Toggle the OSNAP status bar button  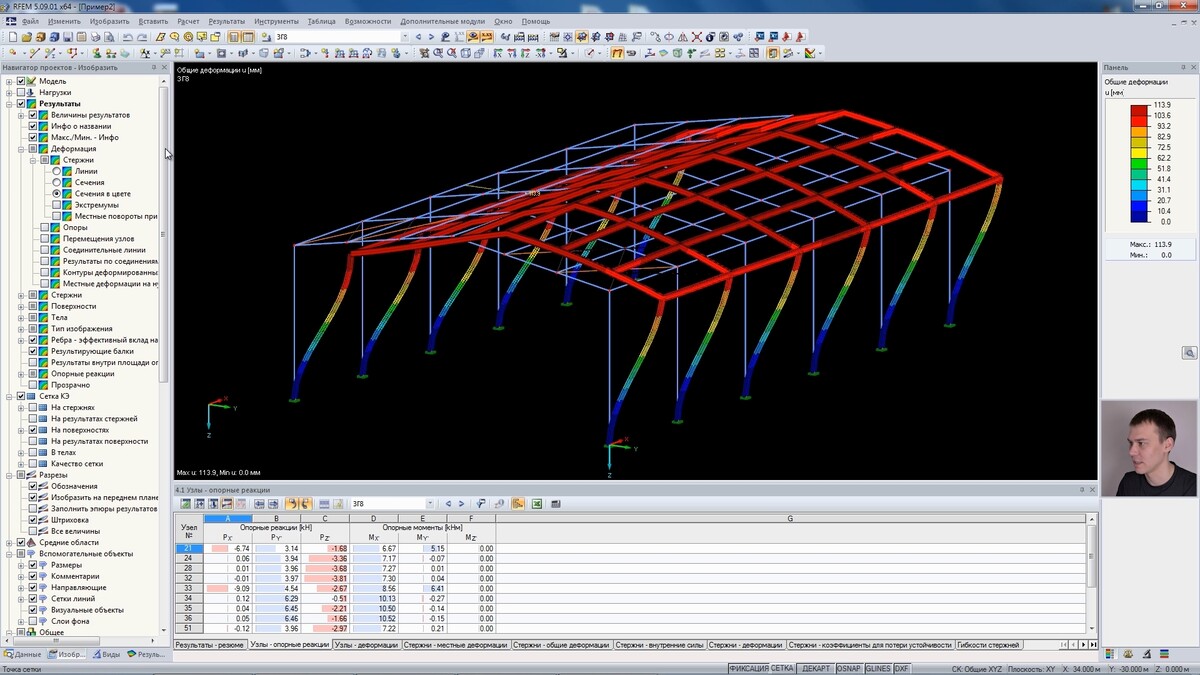coord(848,669)
